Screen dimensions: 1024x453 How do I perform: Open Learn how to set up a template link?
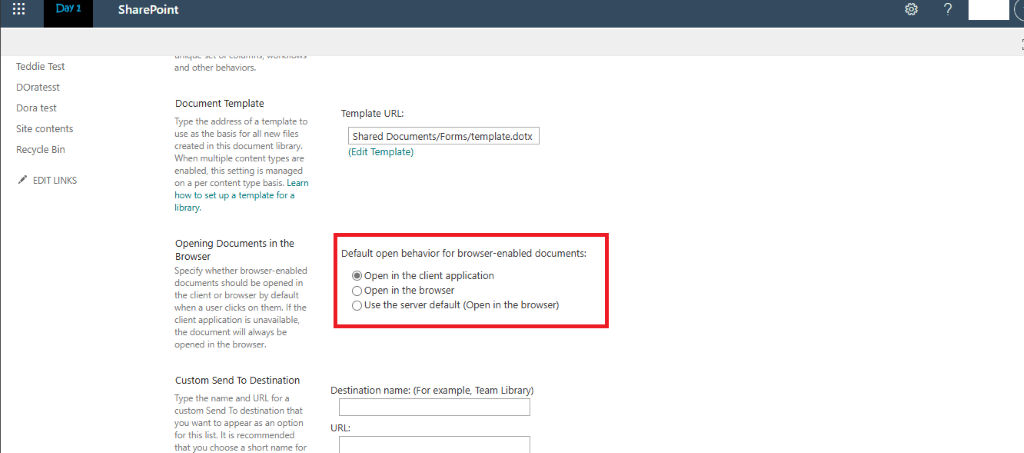tap(235, 196)
